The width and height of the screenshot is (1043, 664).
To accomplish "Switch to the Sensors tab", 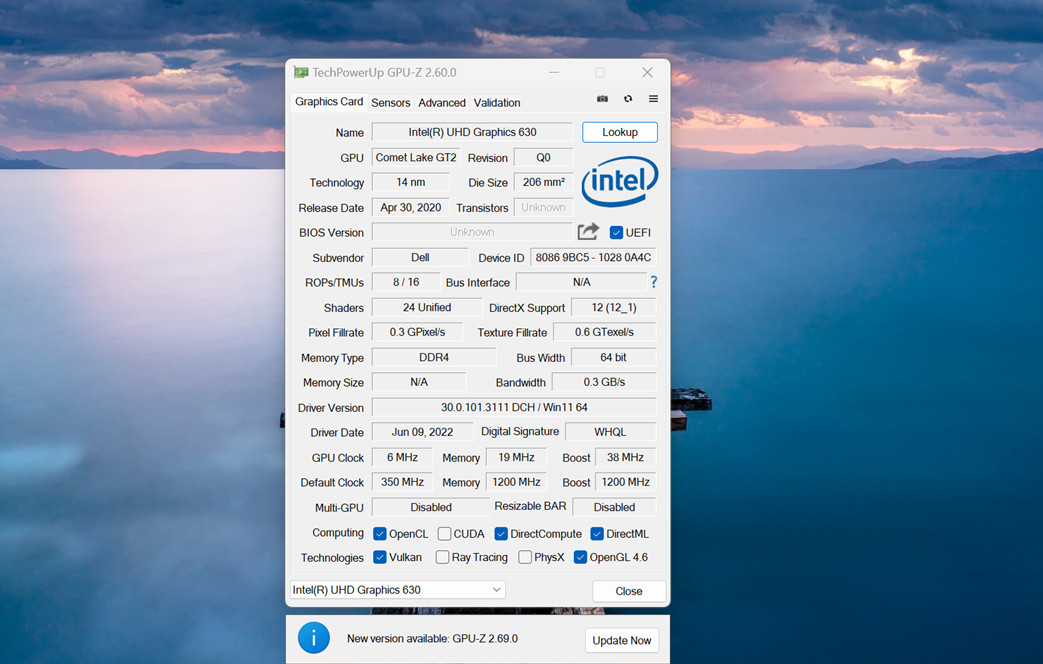I will point(390,102).
